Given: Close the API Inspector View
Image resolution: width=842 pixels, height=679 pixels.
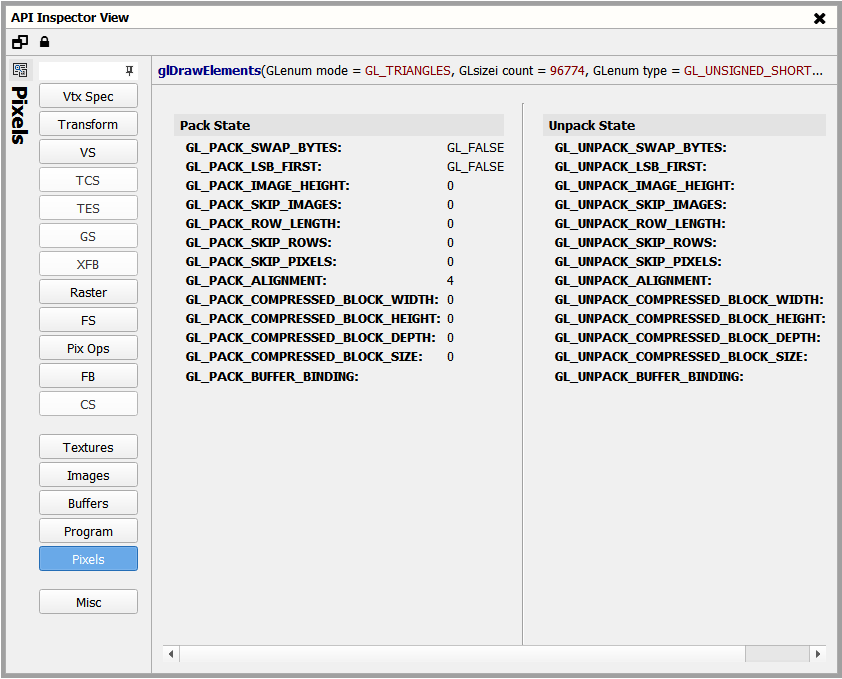Looking at the screenshot, I should click(x=819, y=18).
